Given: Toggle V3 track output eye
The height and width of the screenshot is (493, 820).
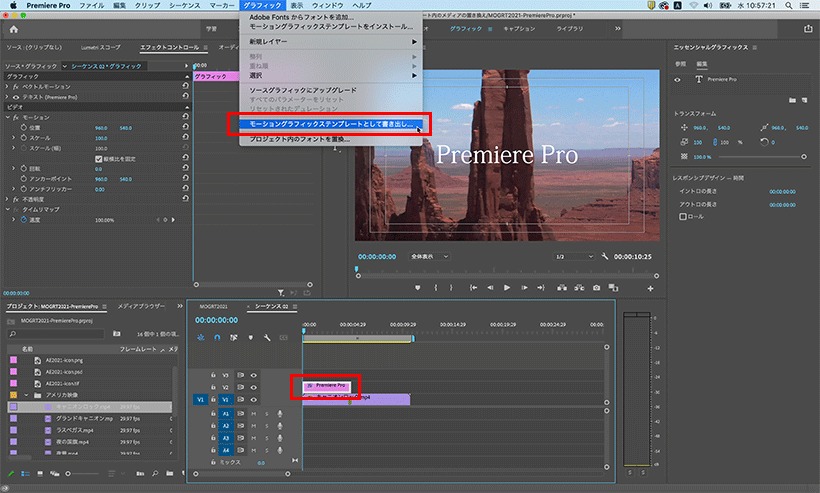Looking at the screenshot, I should [x=254, y=375].
